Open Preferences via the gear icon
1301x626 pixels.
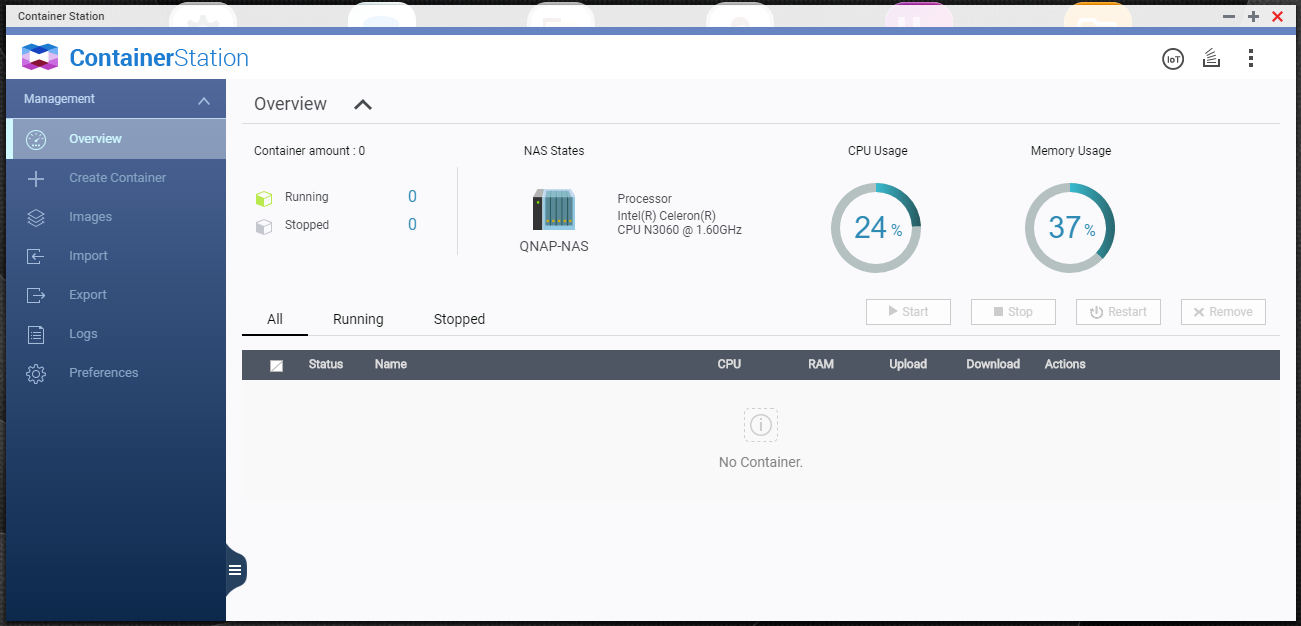tap(36, 373)
